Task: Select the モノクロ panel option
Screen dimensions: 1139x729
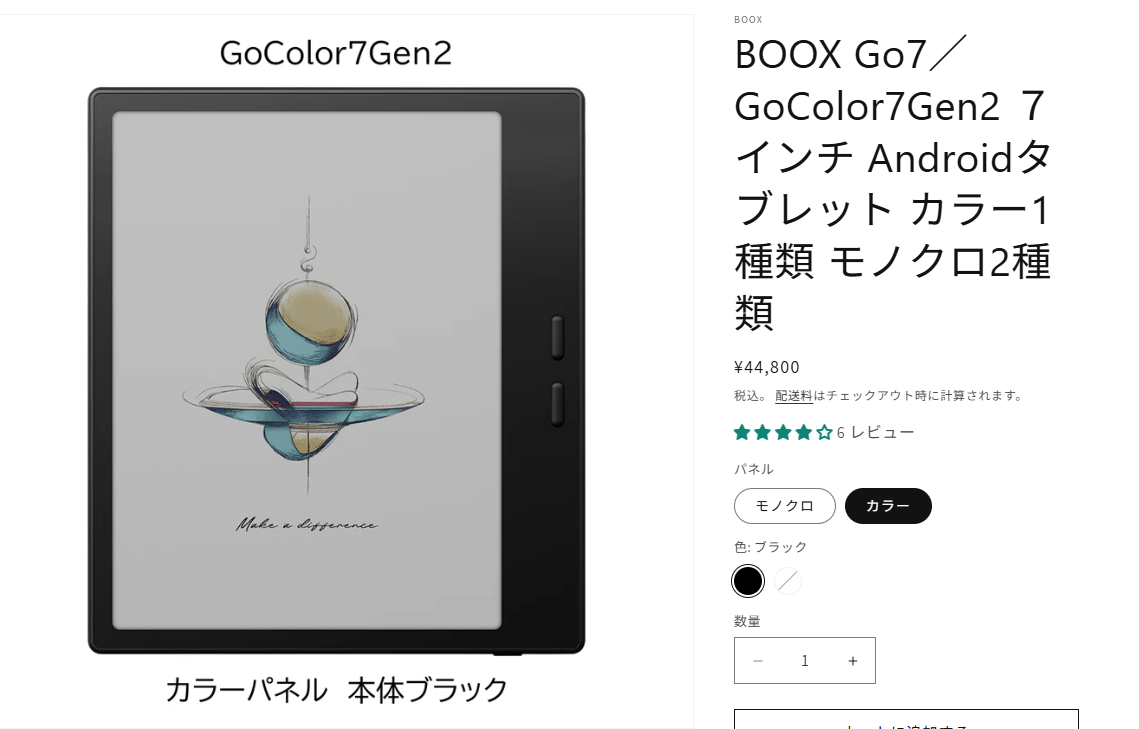Action: click(785, 506)
